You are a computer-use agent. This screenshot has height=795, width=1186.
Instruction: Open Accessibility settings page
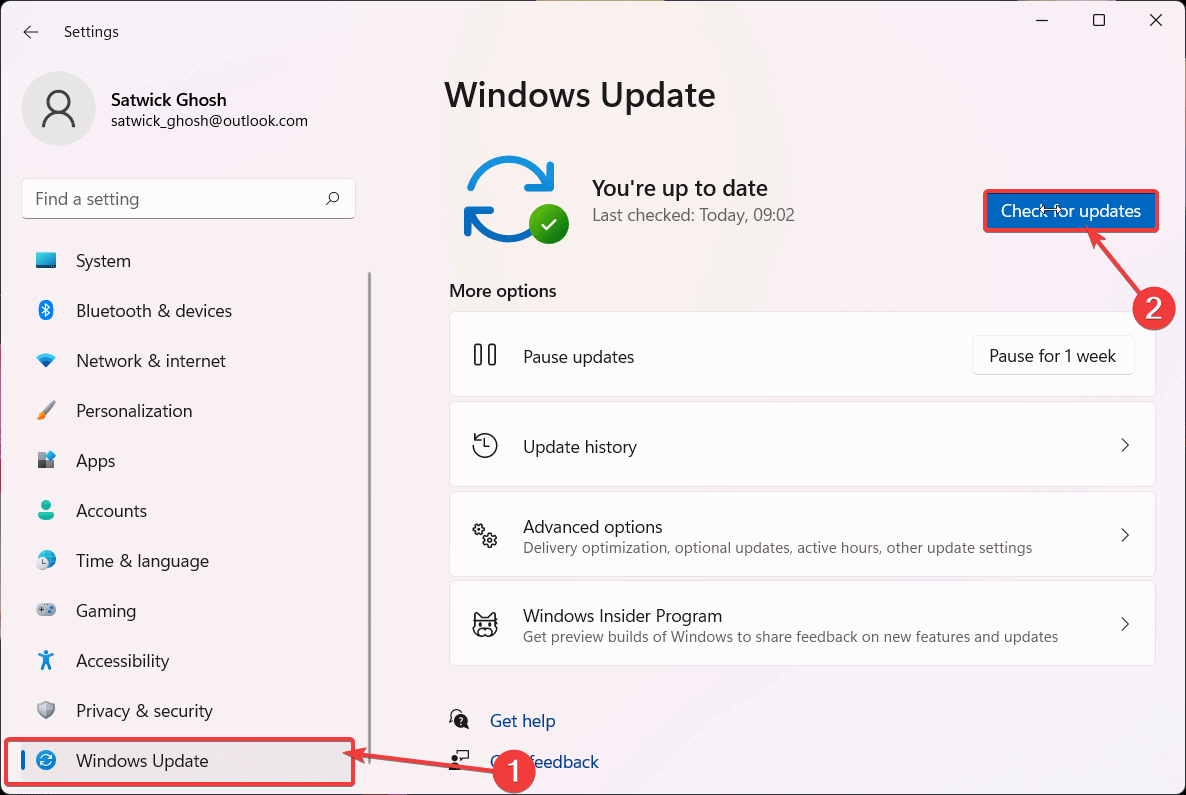(x=188, y=660)
